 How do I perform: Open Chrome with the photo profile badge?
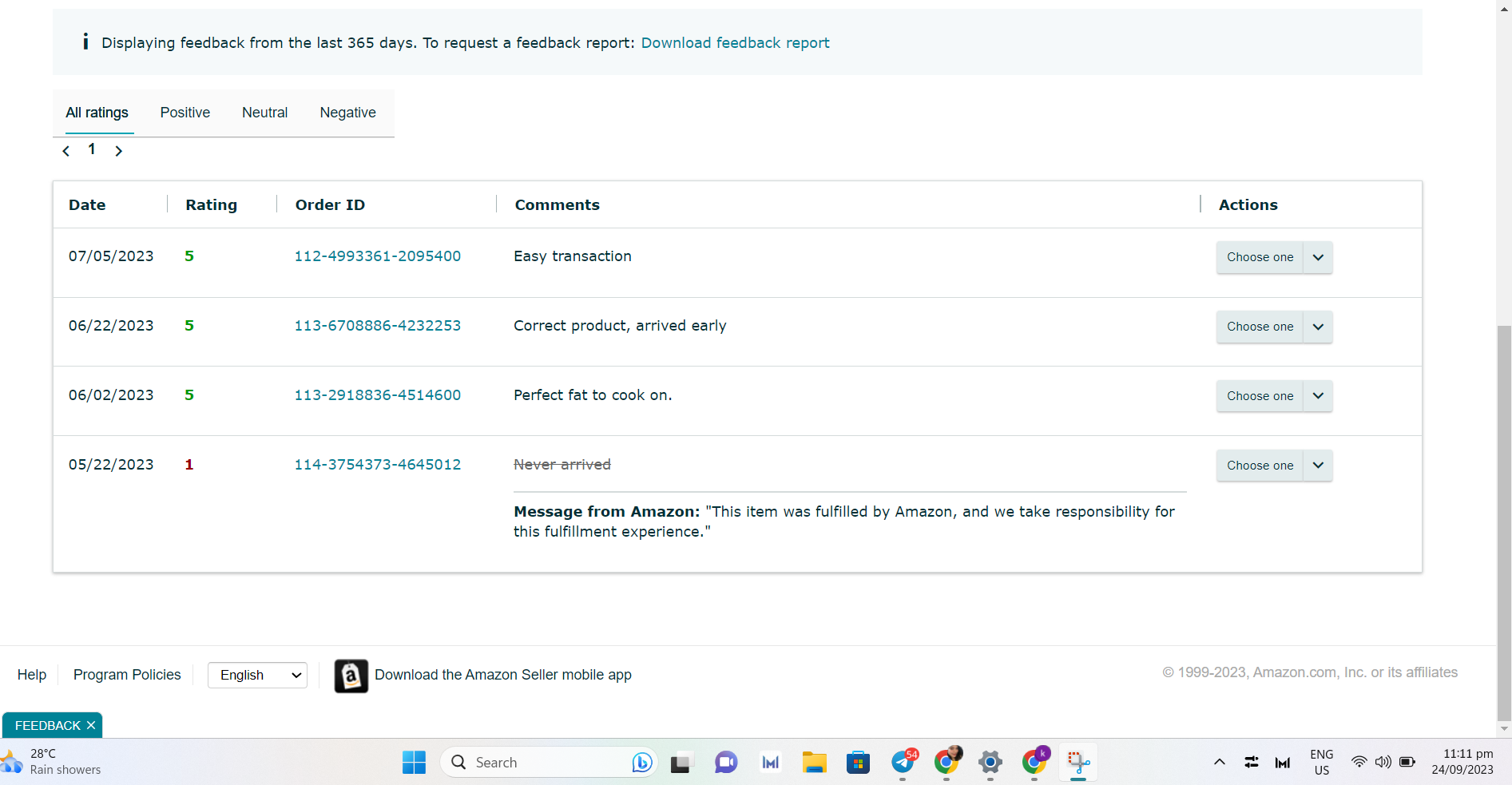[947, 763]
